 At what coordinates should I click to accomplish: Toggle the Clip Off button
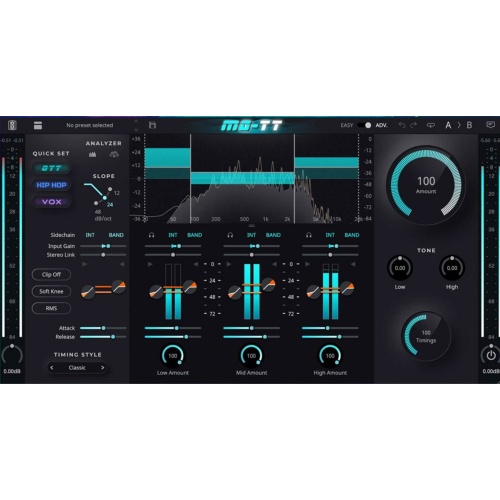click(x=51, y=275)
